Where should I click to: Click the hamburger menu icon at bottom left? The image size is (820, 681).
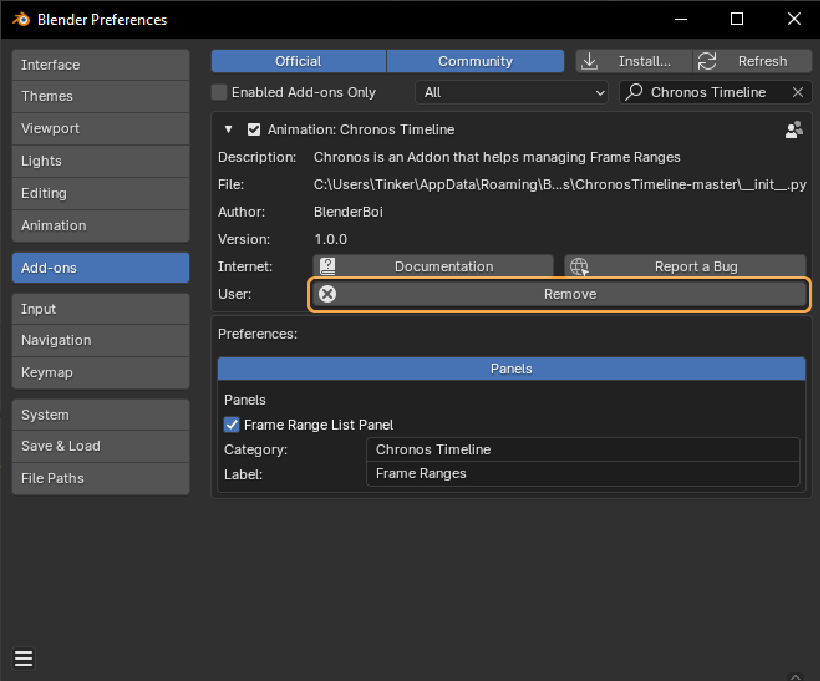point(24,658)
